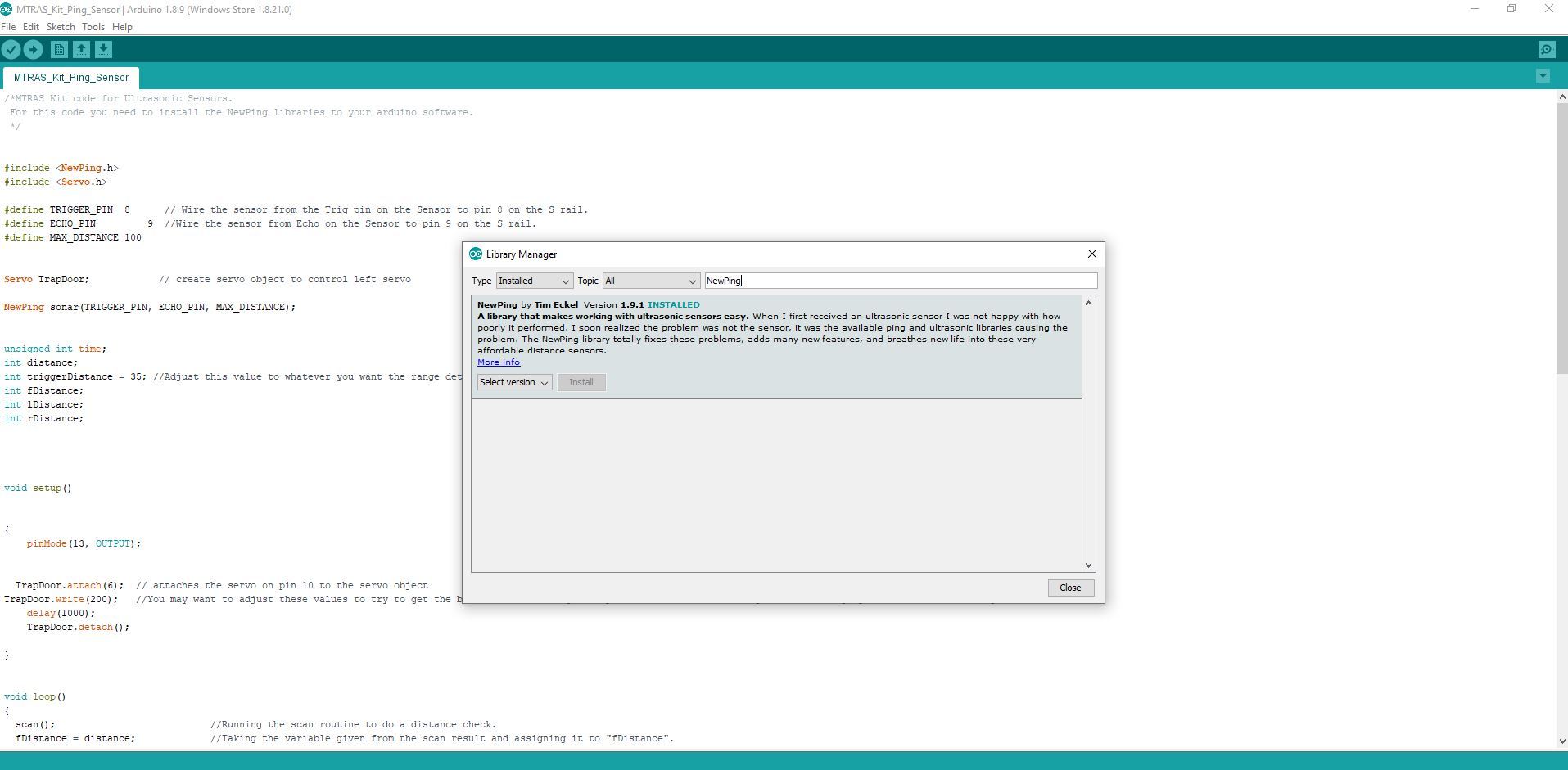The image size is (1568, 770).
Task: Click the TrapDoor.detach() line
Action: pos(78,627)
